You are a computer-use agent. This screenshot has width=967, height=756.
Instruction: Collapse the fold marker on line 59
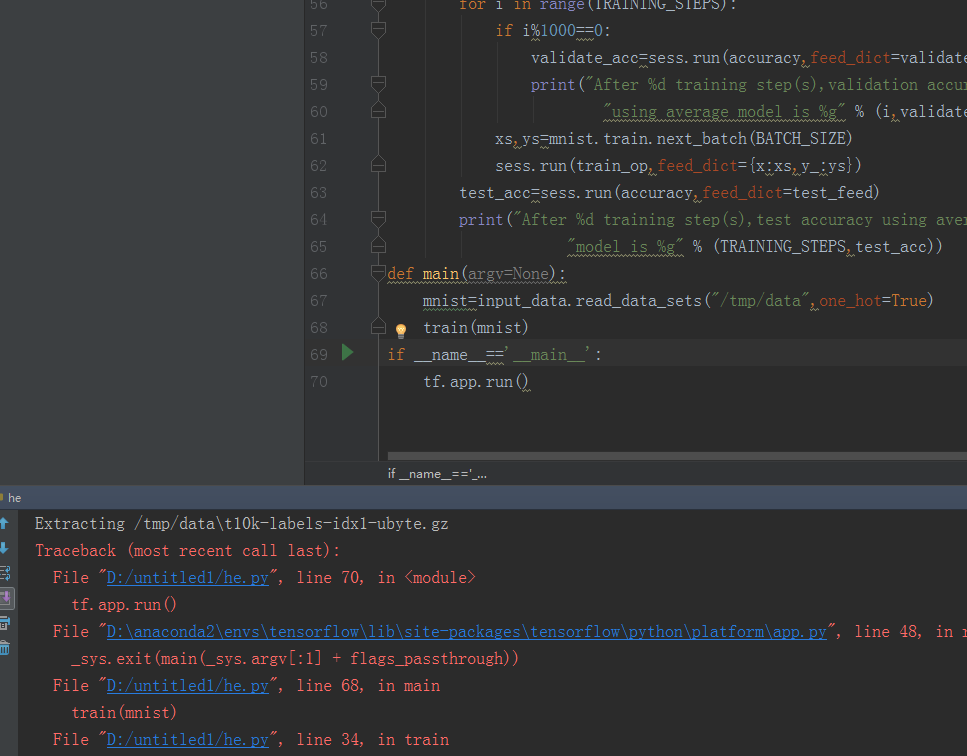pyautogui.click(x=379, y=84)
